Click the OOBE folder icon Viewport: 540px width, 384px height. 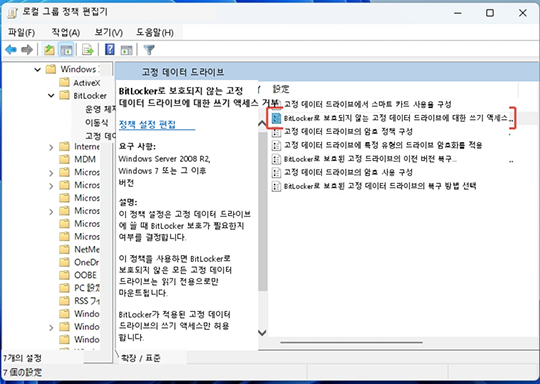click(64, 275)
